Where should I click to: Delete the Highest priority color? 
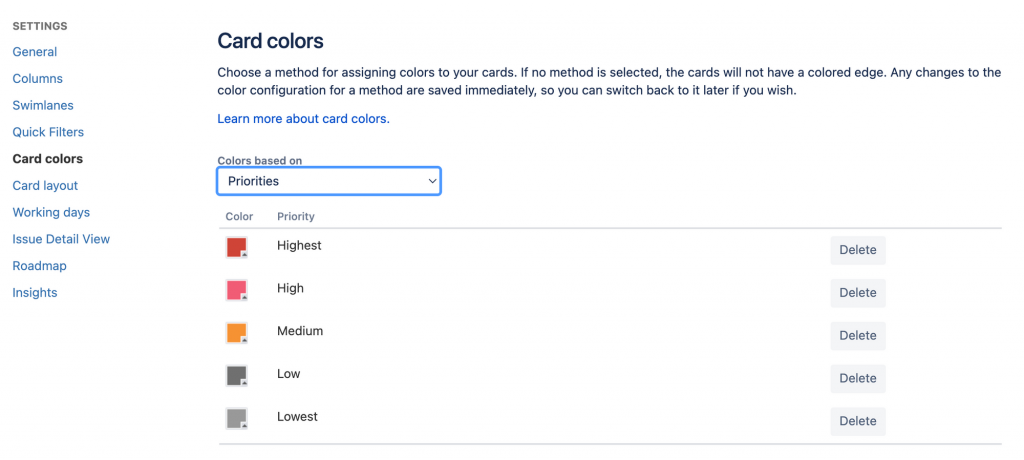click(857, 250)
